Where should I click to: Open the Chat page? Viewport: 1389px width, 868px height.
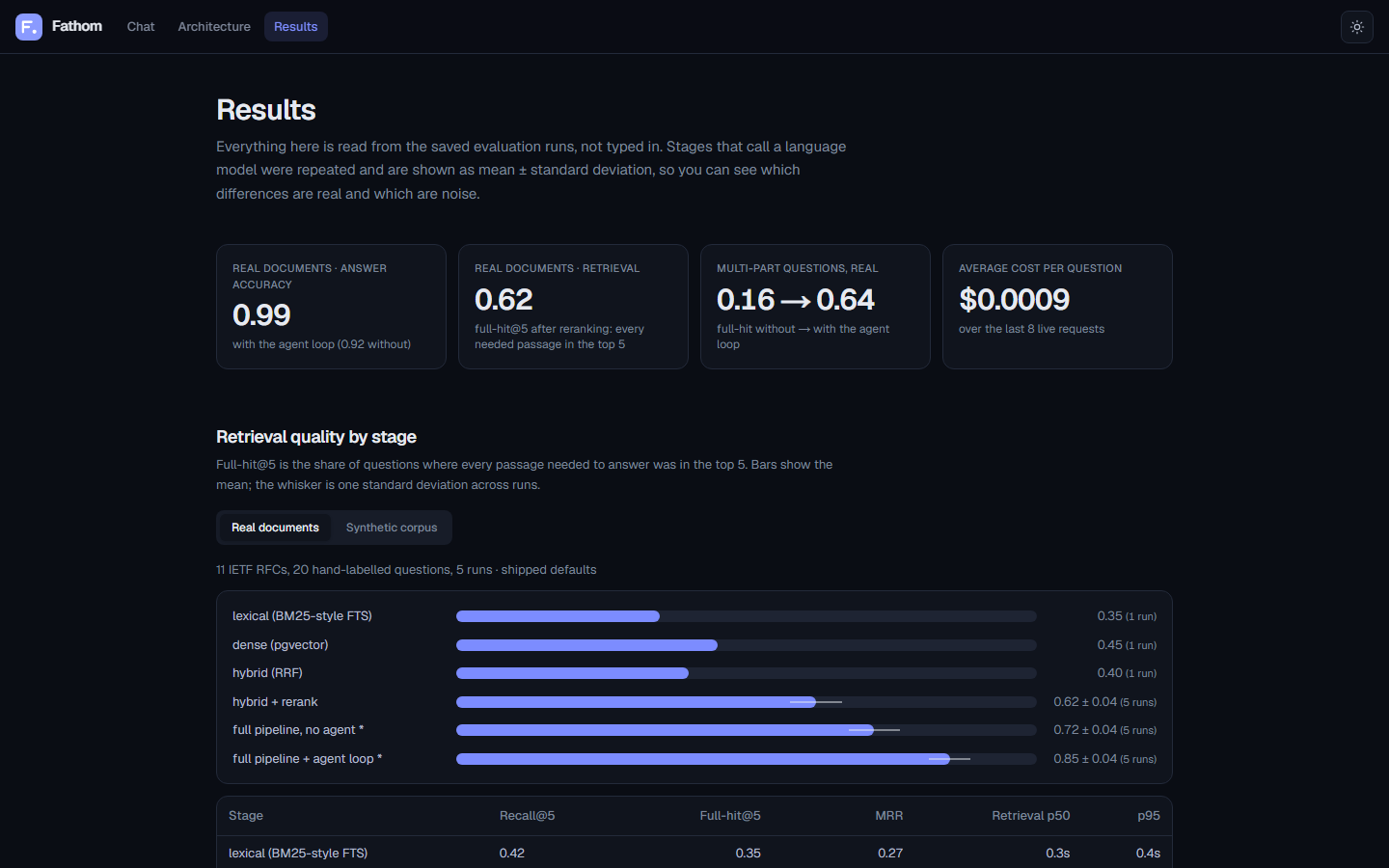click(141, 27)
